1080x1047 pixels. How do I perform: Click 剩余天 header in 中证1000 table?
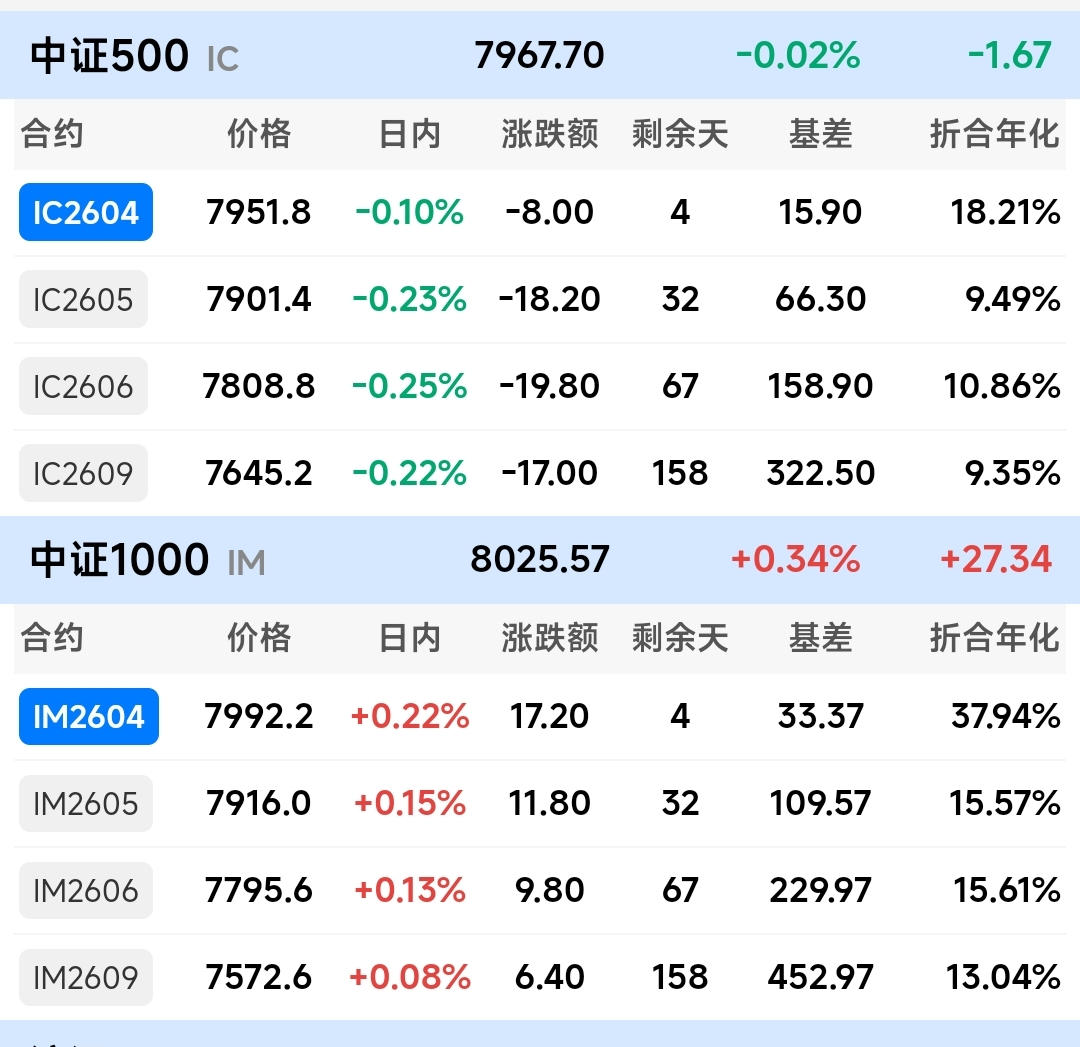[x=680, y=637]
